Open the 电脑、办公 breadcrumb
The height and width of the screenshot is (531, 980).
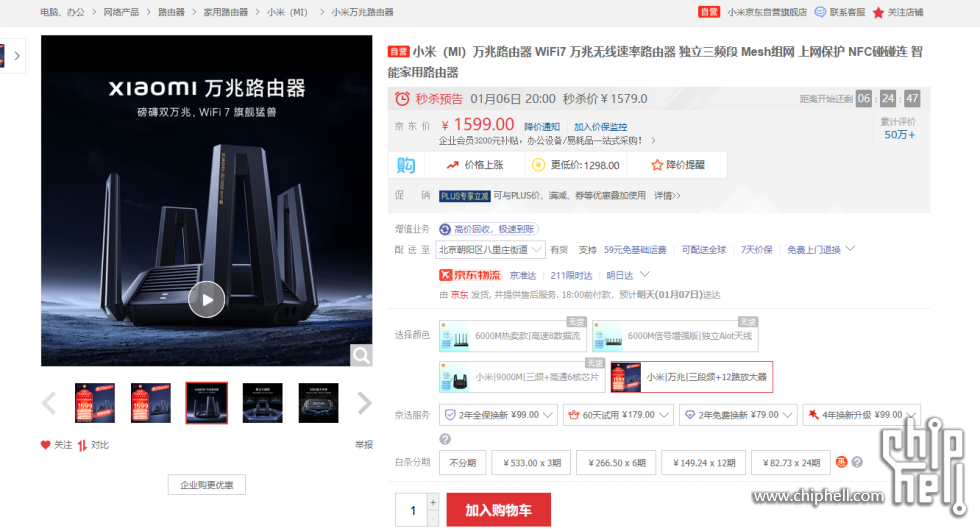pos(62,12)
